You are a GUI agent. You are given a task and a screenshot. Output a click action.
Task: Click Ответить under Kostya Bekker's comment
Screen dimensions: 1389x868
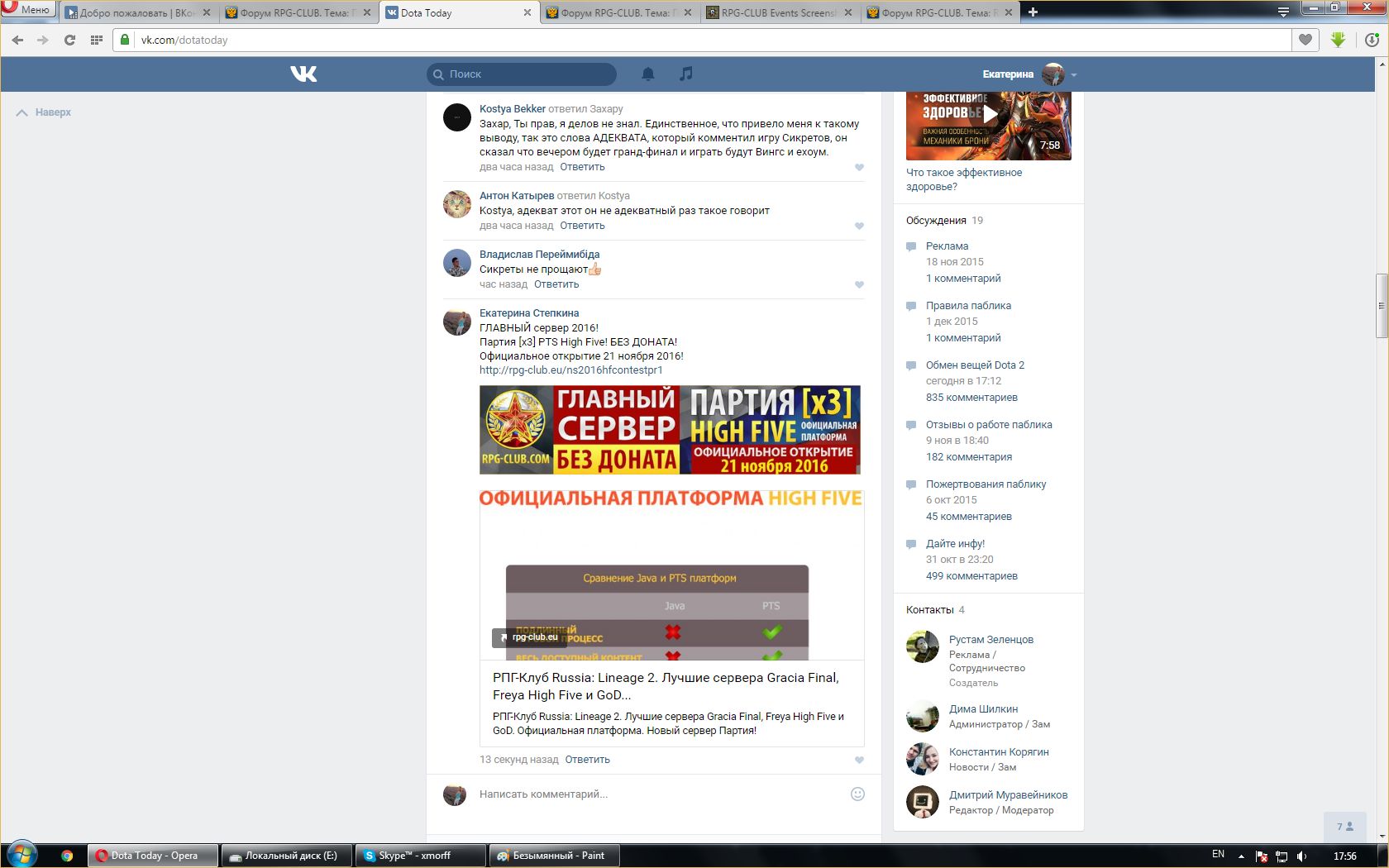[582, 167]
